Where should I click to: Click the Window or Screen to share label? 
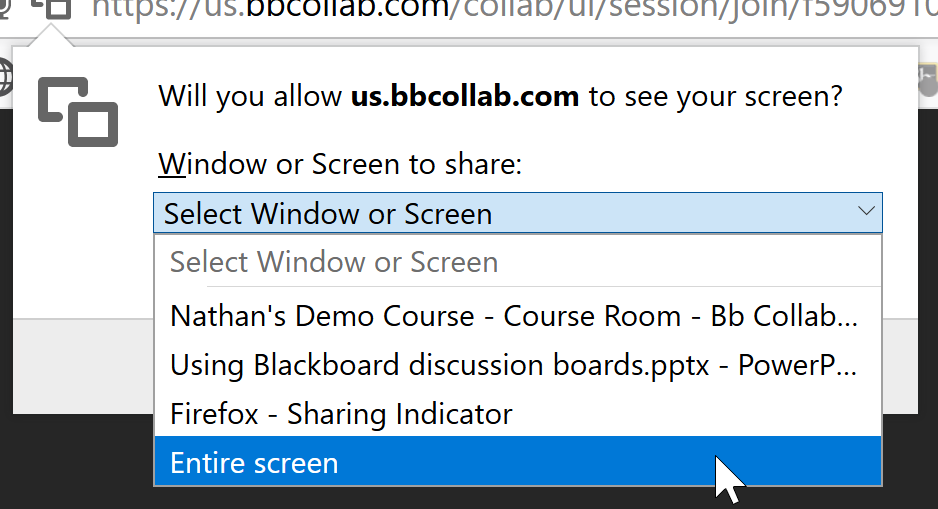click(x=340, y=164)
